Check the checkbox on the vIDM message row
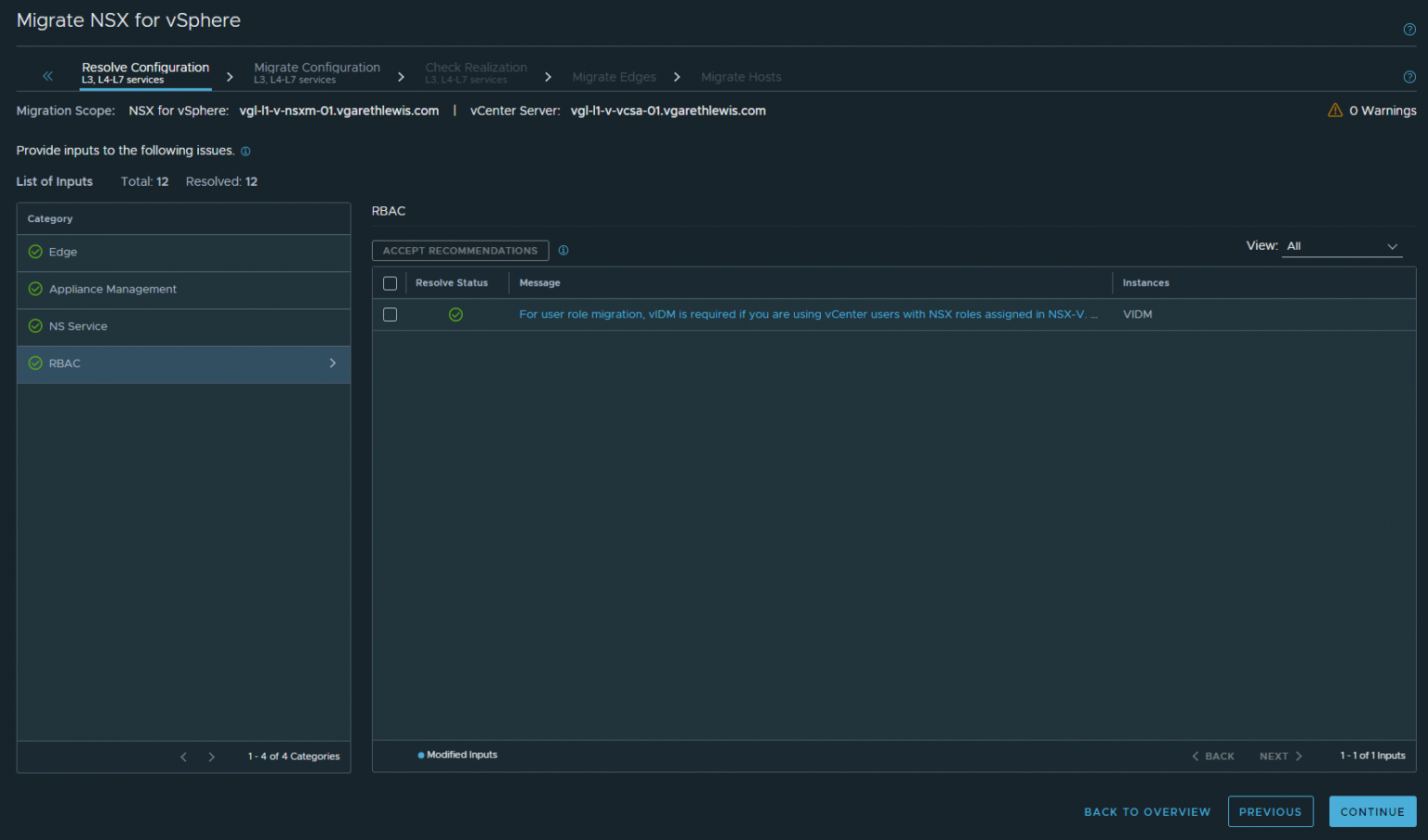This screenshot has height=840, width=1428. pos(390,314)
